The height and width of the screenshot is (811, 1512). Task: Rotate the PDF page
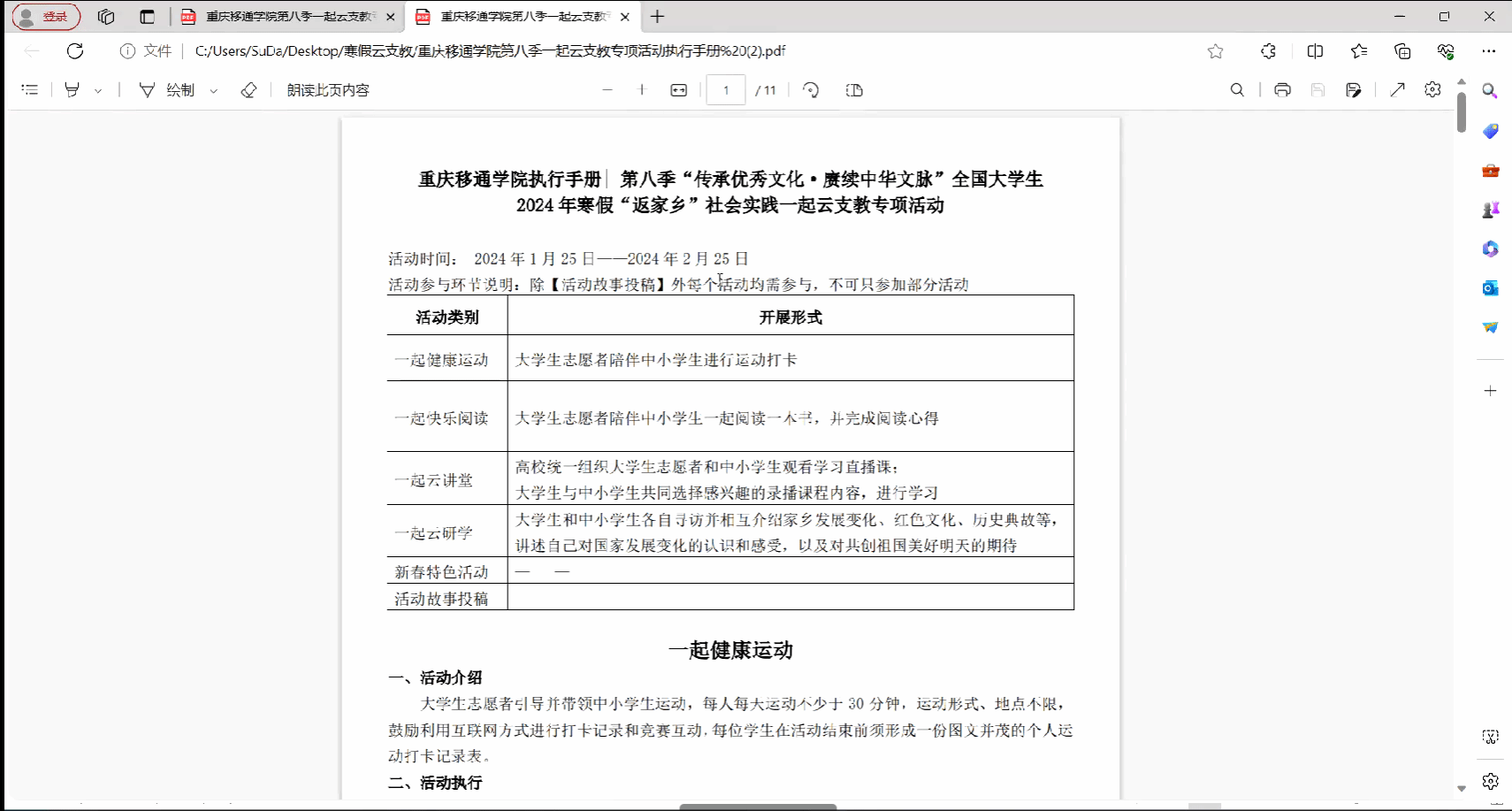(811, 90)
